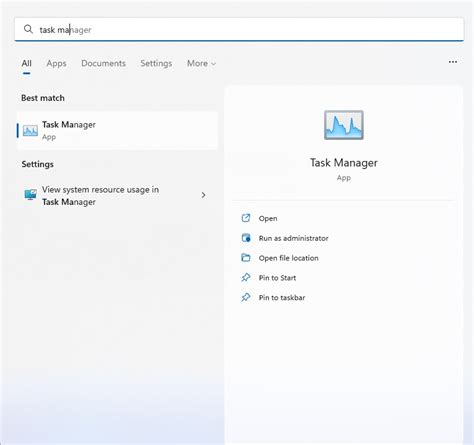
Task: Select Open file location
Action: (288, 258)
